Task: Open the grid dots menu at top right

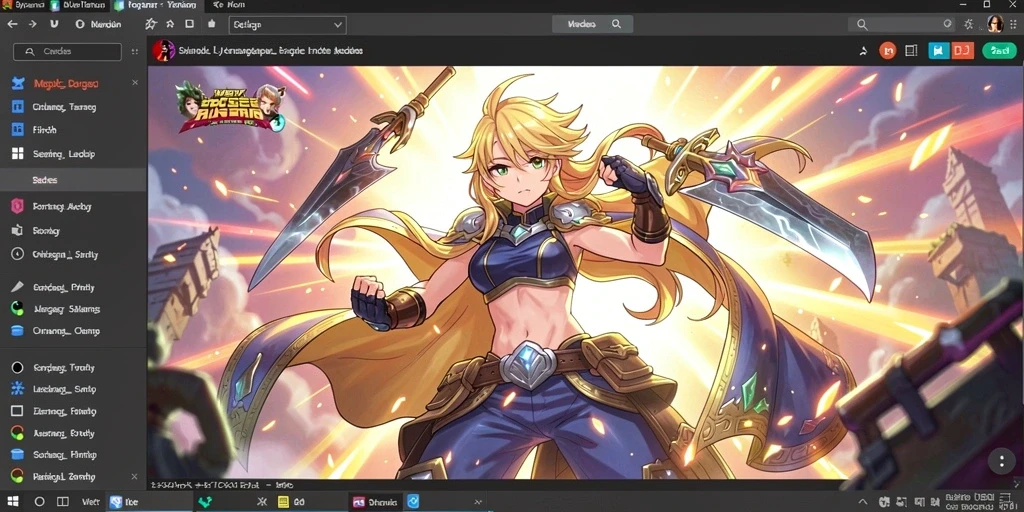Action: [x=1013, y=25]
